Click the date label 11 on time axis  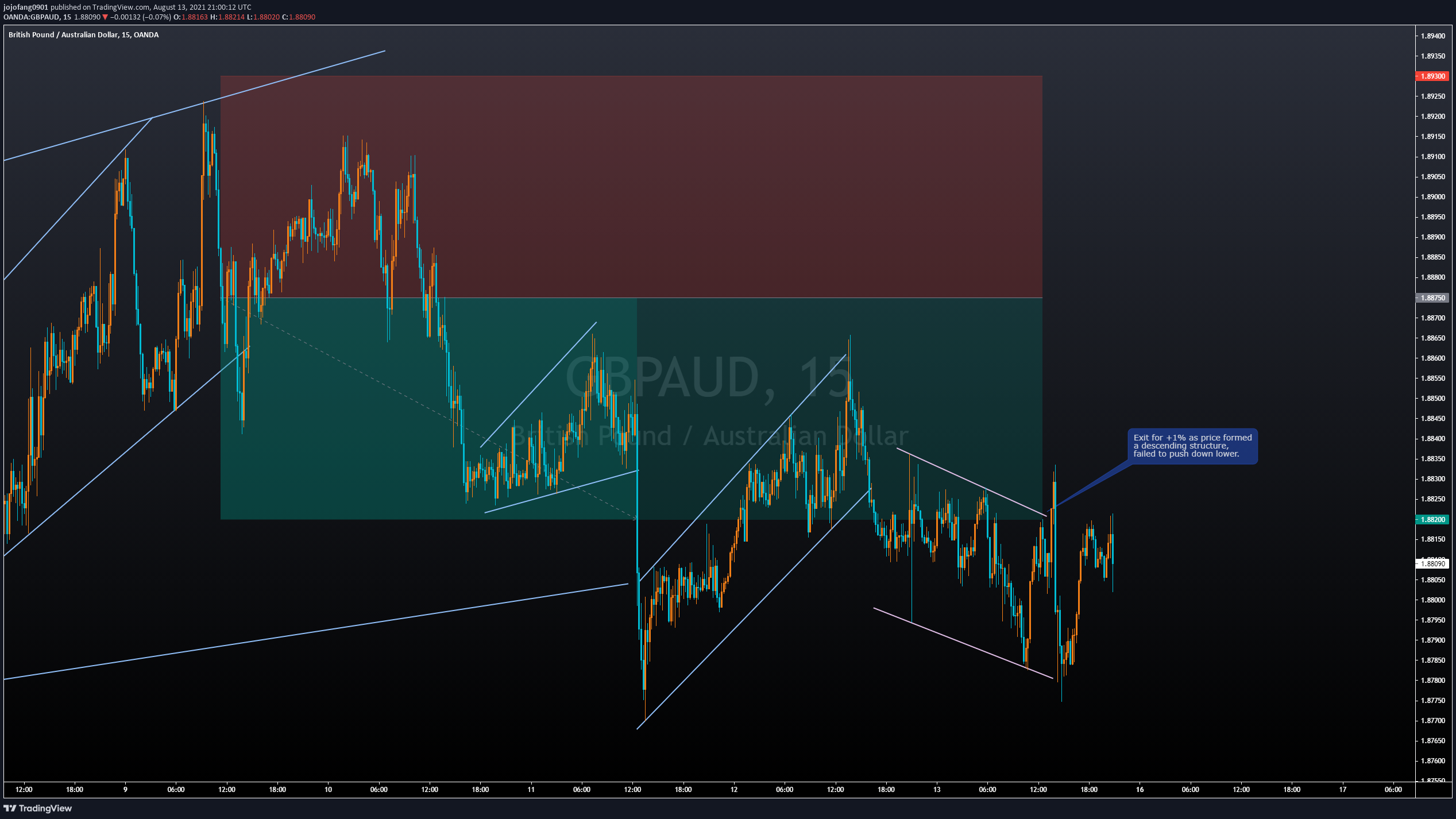coord(531,790)
